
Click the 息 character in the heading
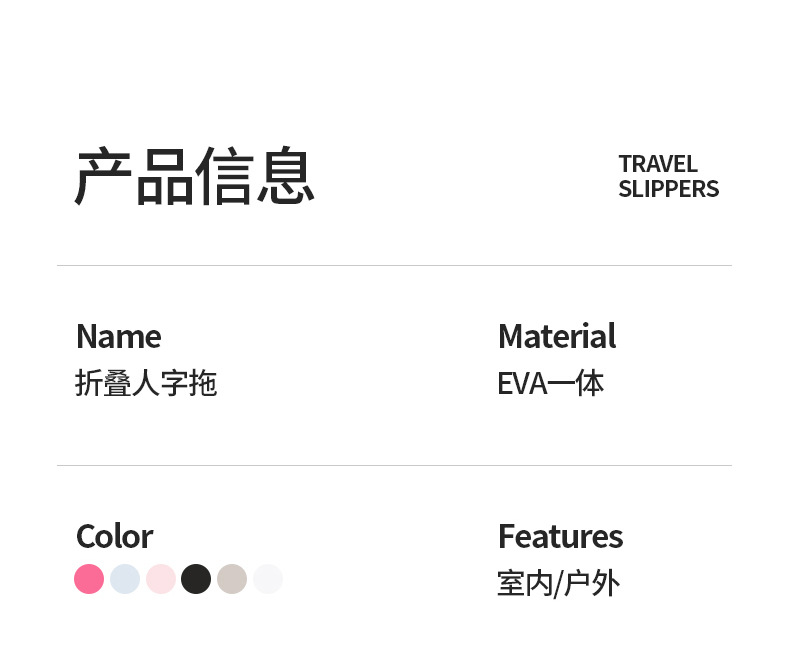pyautogui.click(x=286, y=177)
